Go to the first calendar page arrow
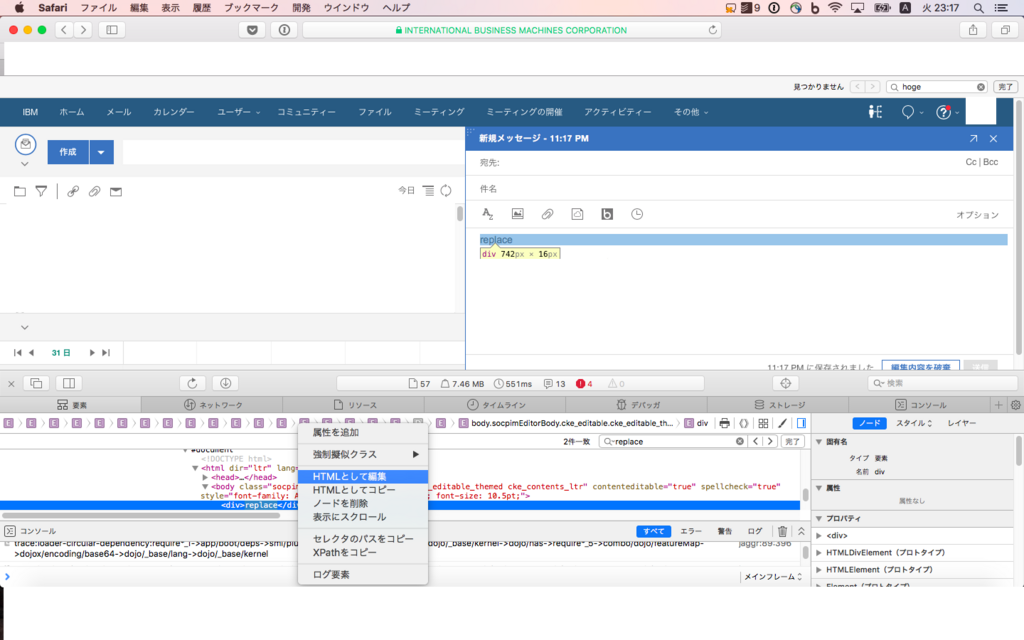The width and height of the screenshot is (1024, 640). point(18,353)
